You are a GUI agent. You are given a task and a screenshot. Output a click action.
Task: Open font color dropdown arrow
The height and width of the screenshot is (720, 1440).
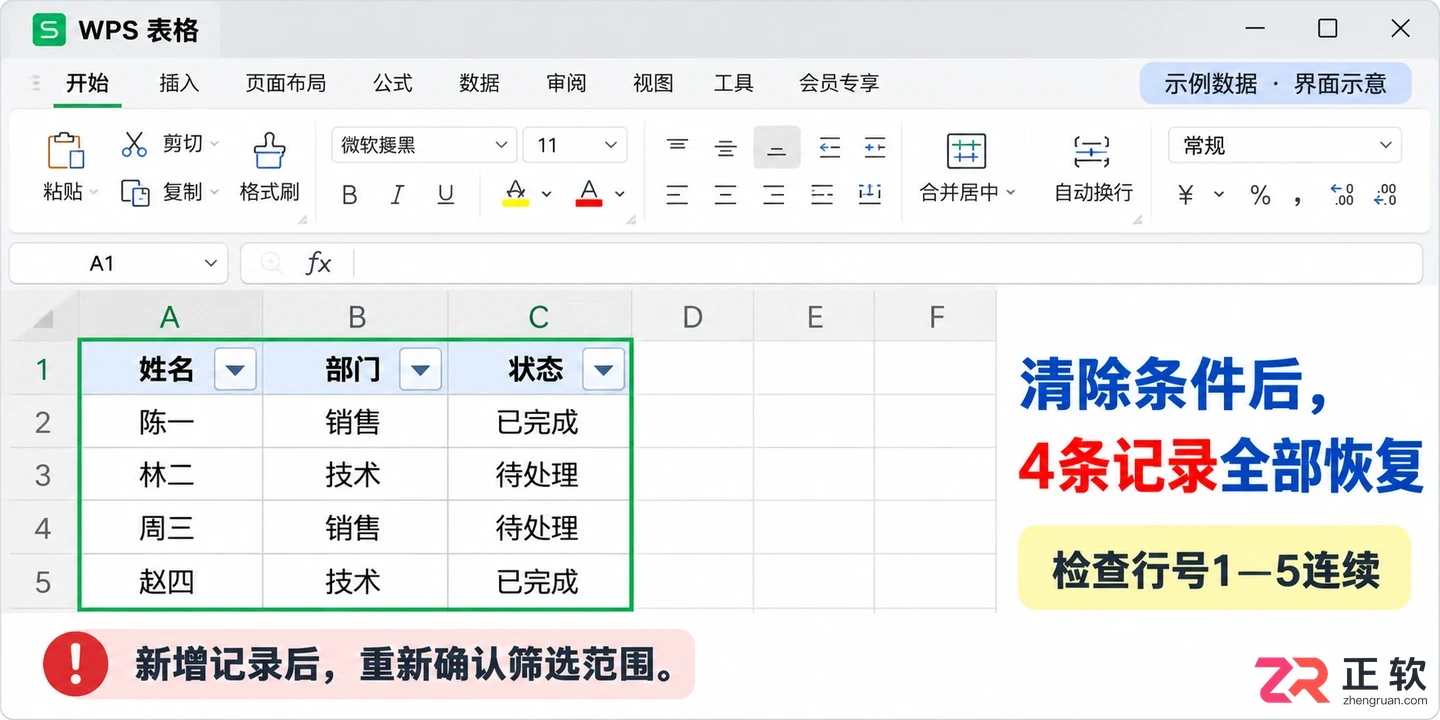620,194
